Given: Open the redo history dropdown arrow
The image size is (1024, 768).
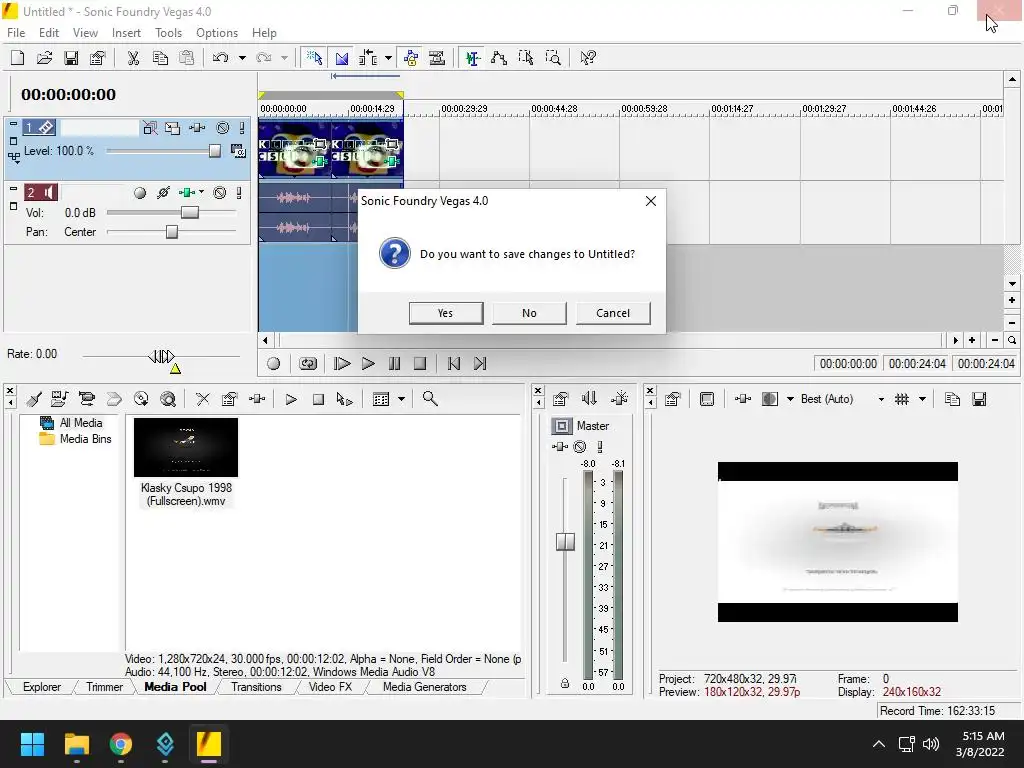Looking at the screenshot, I should pos(285,58).
